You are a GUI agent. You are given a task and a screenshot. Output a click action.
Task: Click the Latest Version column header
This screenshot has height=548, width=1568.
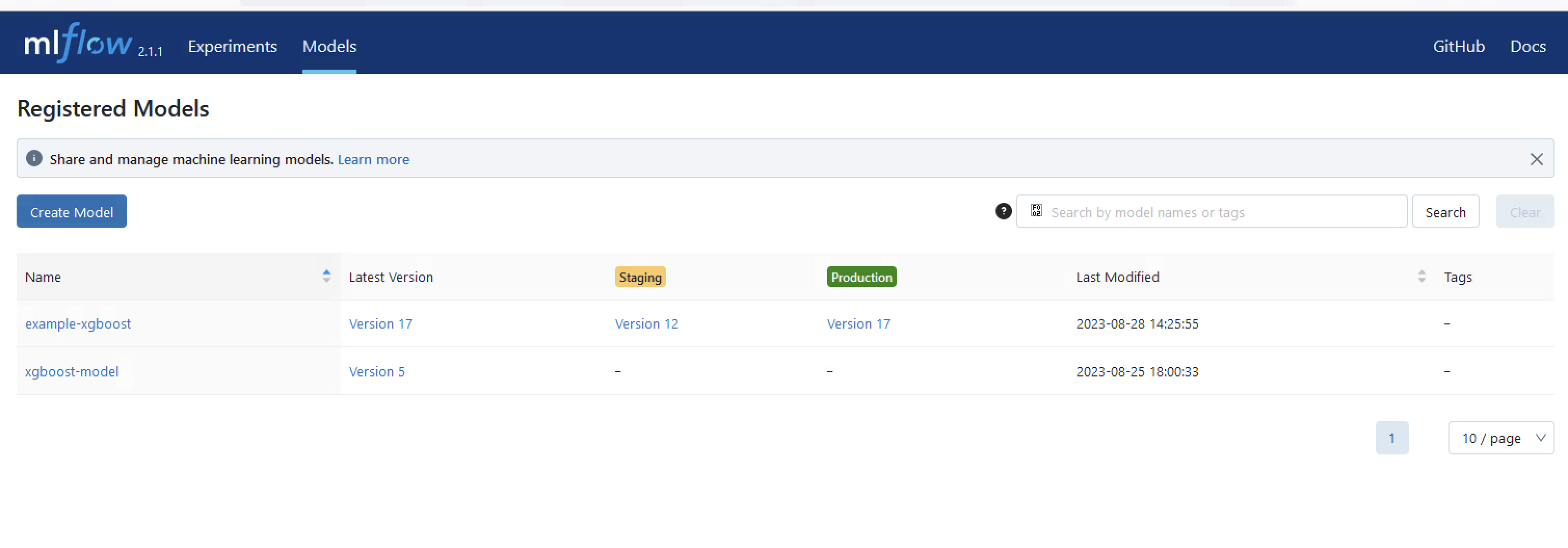click(x=391, y=277)
